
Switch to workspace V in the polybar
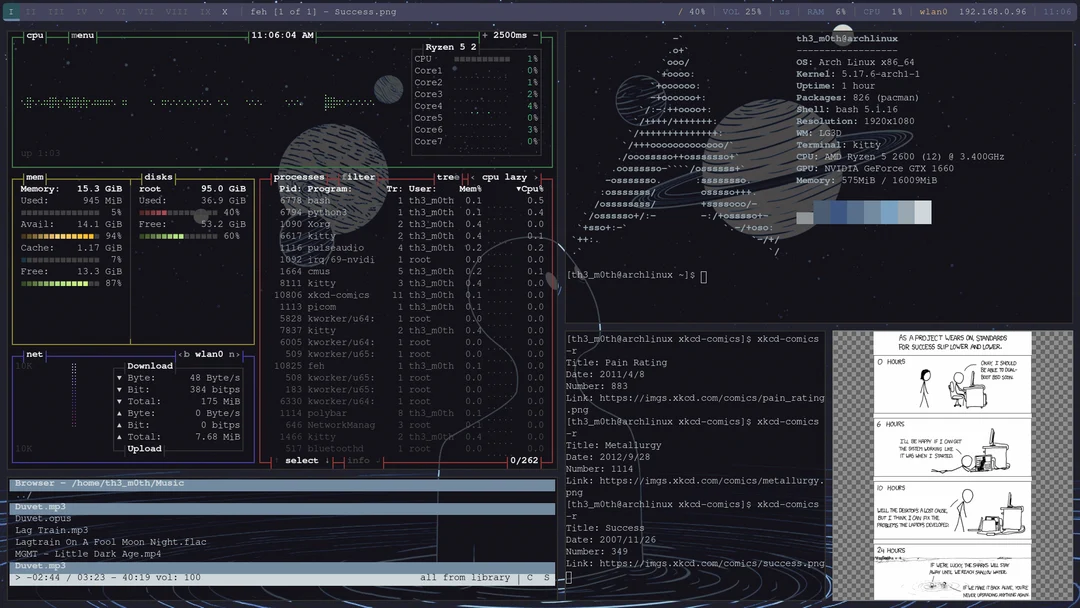tap(101, 11)
